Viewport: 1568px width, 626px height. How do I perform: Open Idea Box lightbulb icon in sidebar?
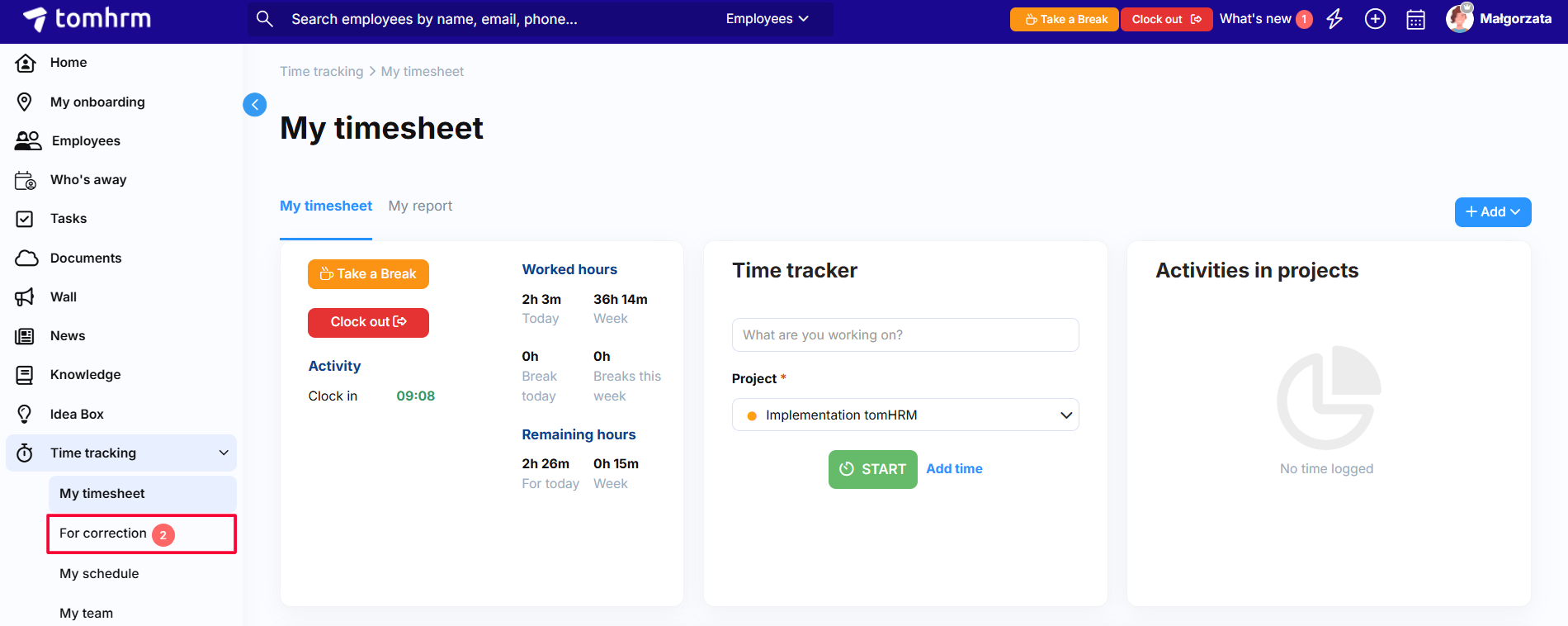pos(25,414)
